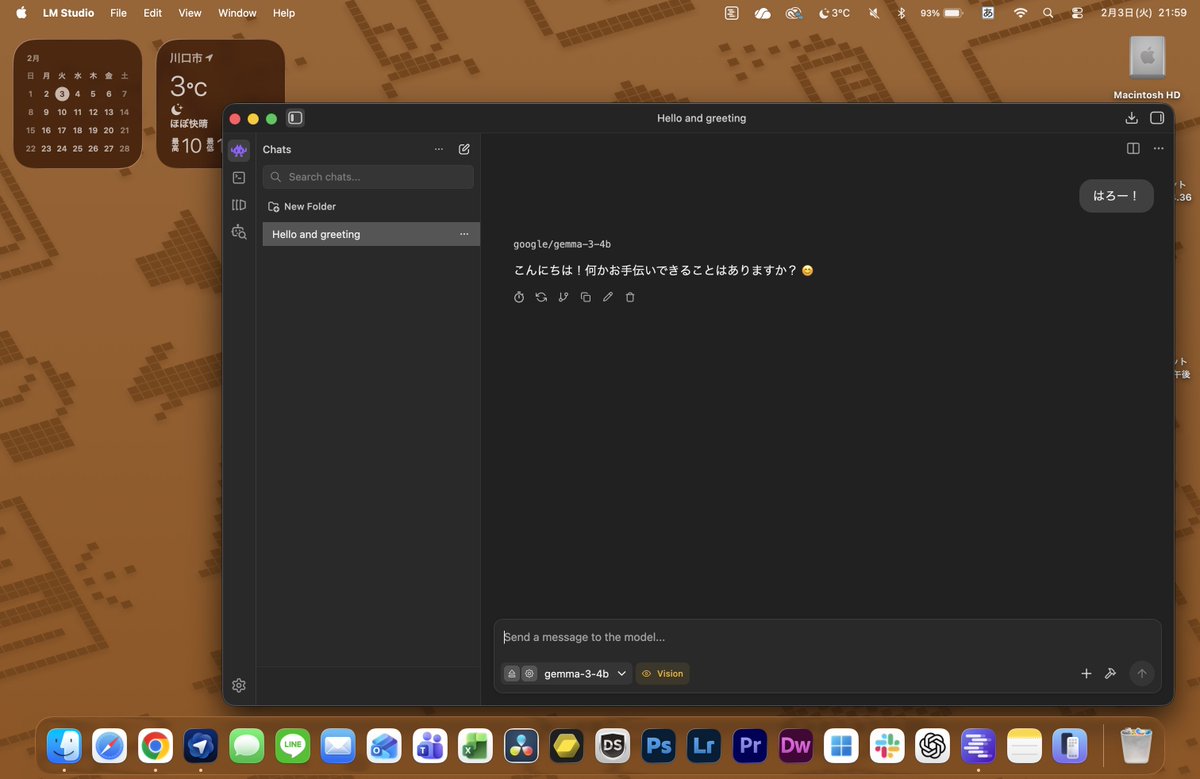Open the settings gear in LM Studio sidebar

[x=238, y=685]
